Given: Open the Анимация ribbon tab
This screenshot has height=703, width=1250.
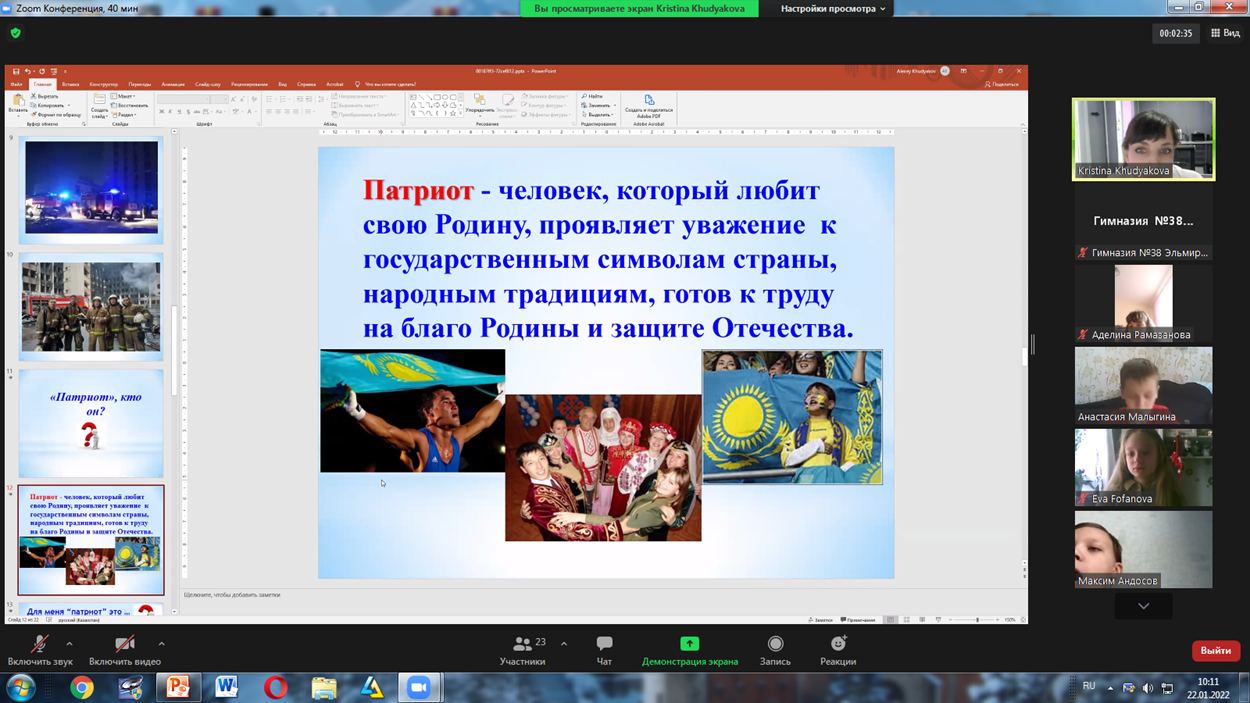Looking at the screenshot, I should click(x=173, y=85).
